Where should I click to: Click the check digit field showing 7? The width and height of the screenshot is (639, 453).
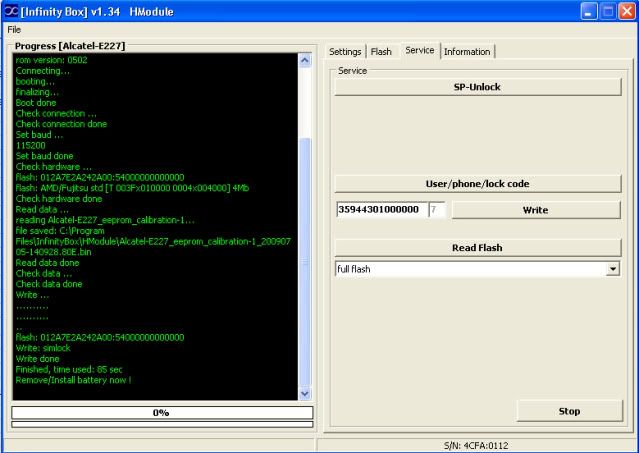pyautogui.click(x=436, y=209)
